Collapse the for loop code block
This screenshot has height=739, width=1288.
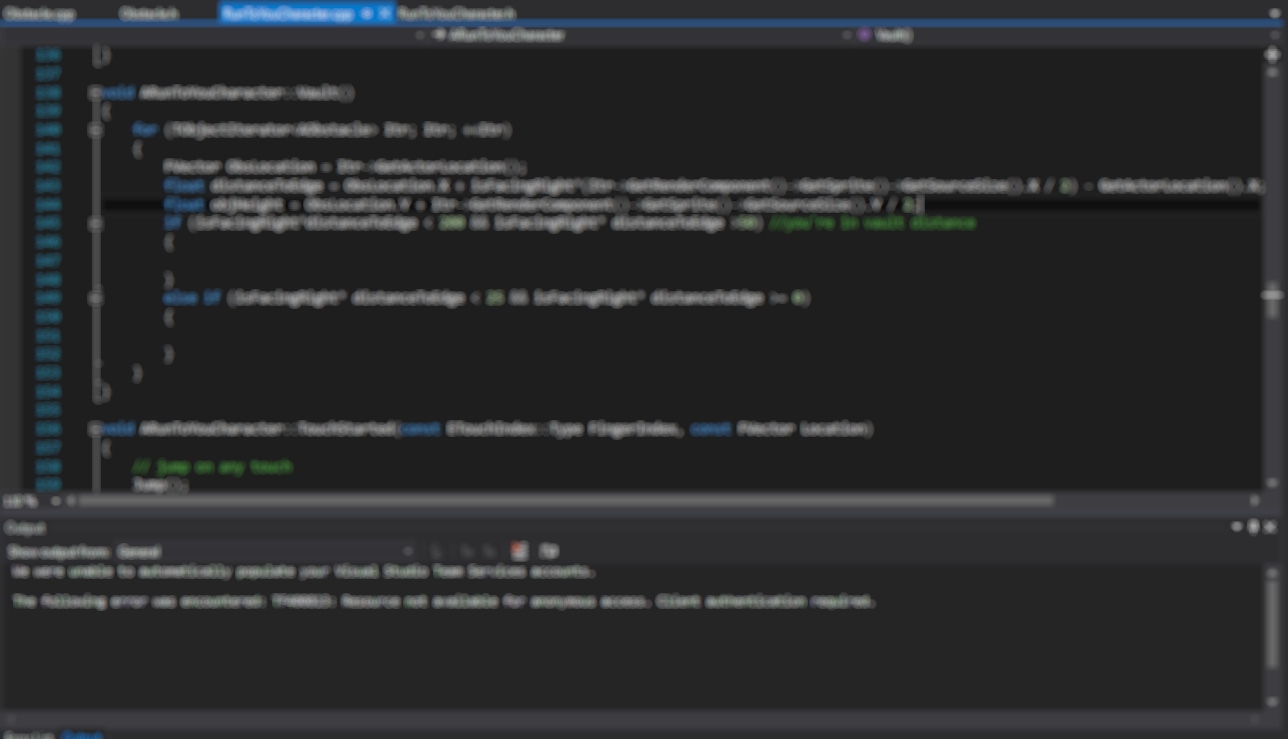[97, 130]
